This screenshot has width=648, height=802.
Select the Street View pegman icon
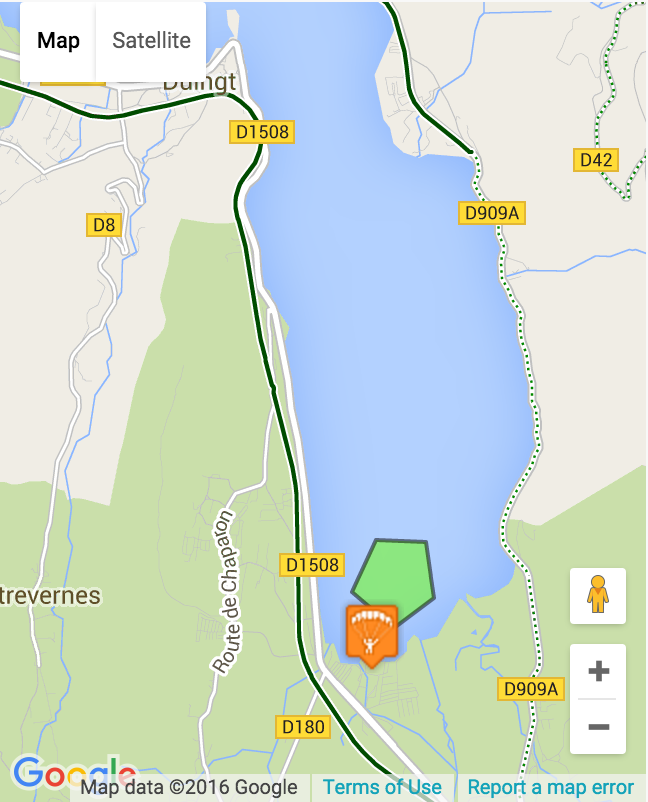(597, 595)
